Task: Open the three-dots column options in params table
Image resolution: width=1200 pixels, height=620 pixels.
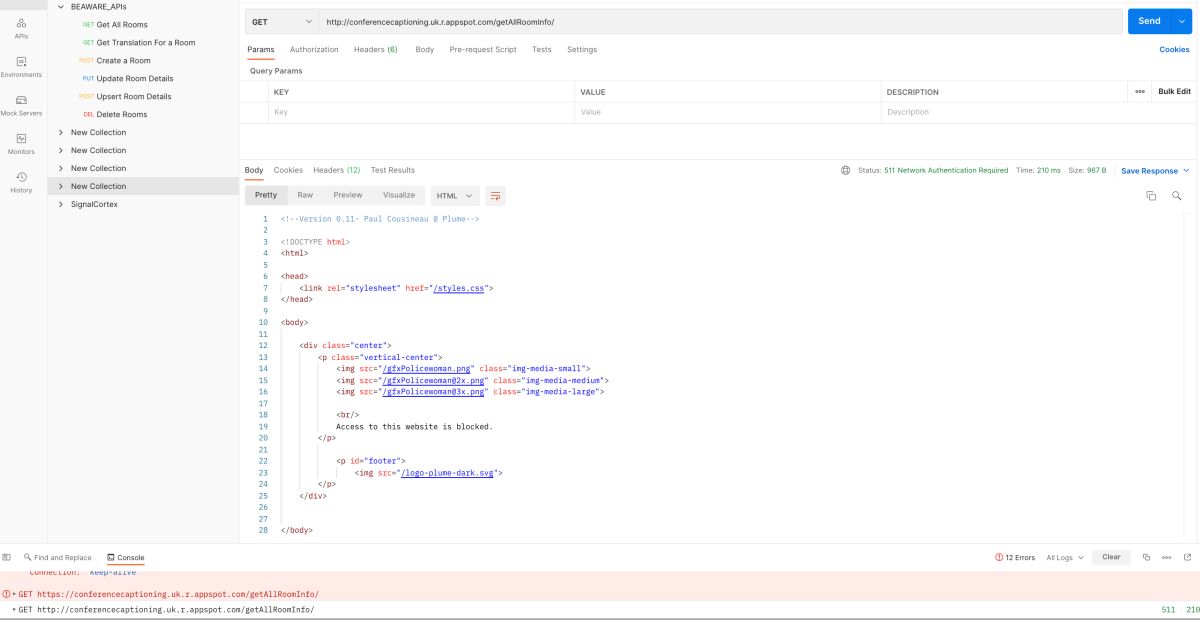Action: [x=1139, y=91]
